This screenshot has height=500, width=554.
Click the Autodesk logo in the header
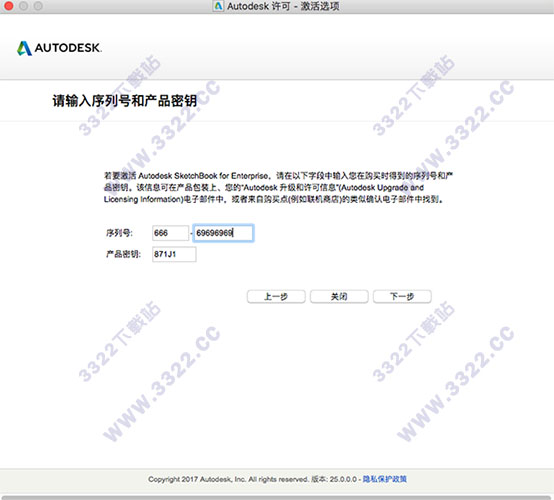click(59, 48)
